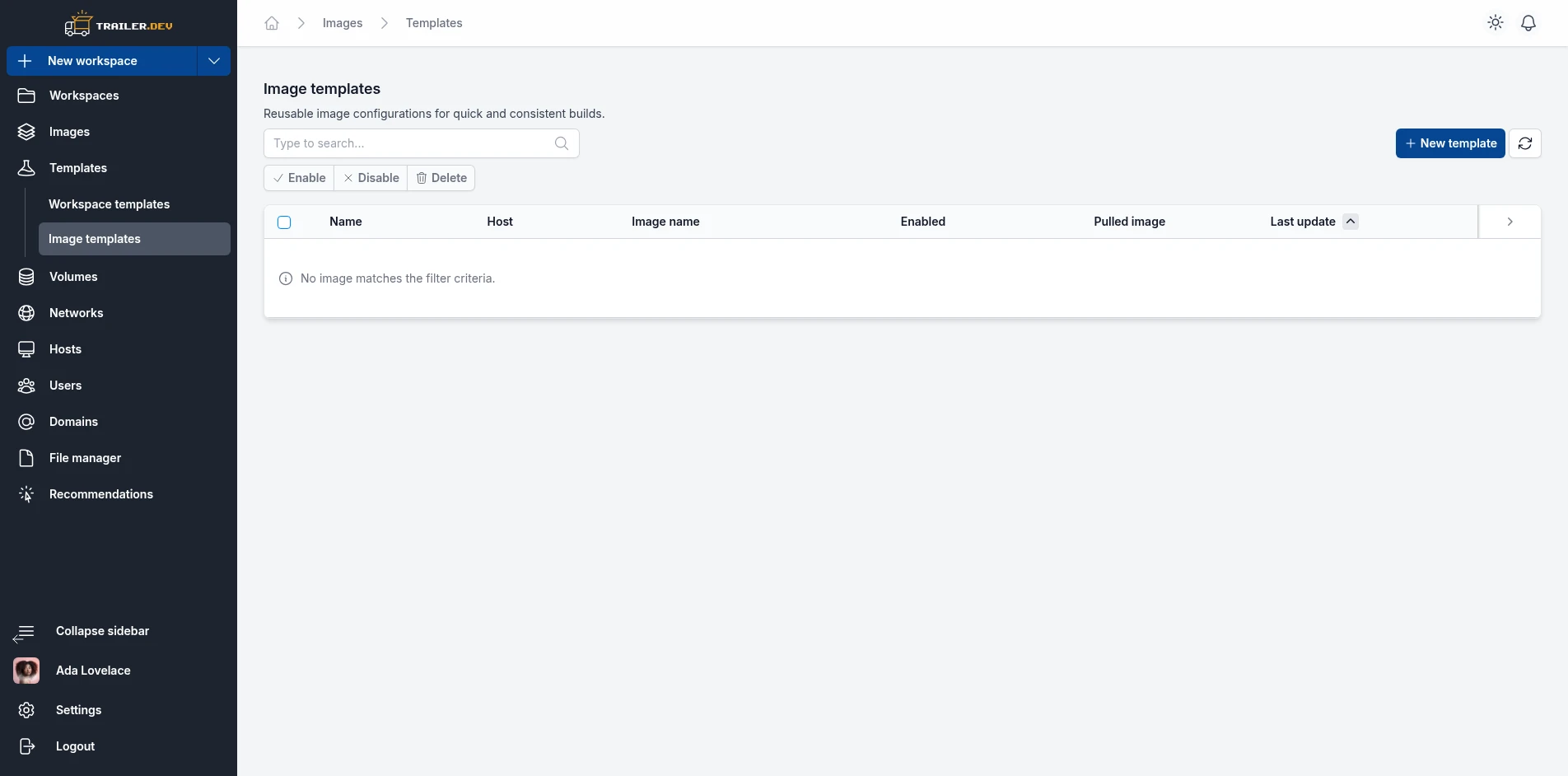Sort by the Image name column header
This screenshot has height=776, width=1568.
[665, 222]
